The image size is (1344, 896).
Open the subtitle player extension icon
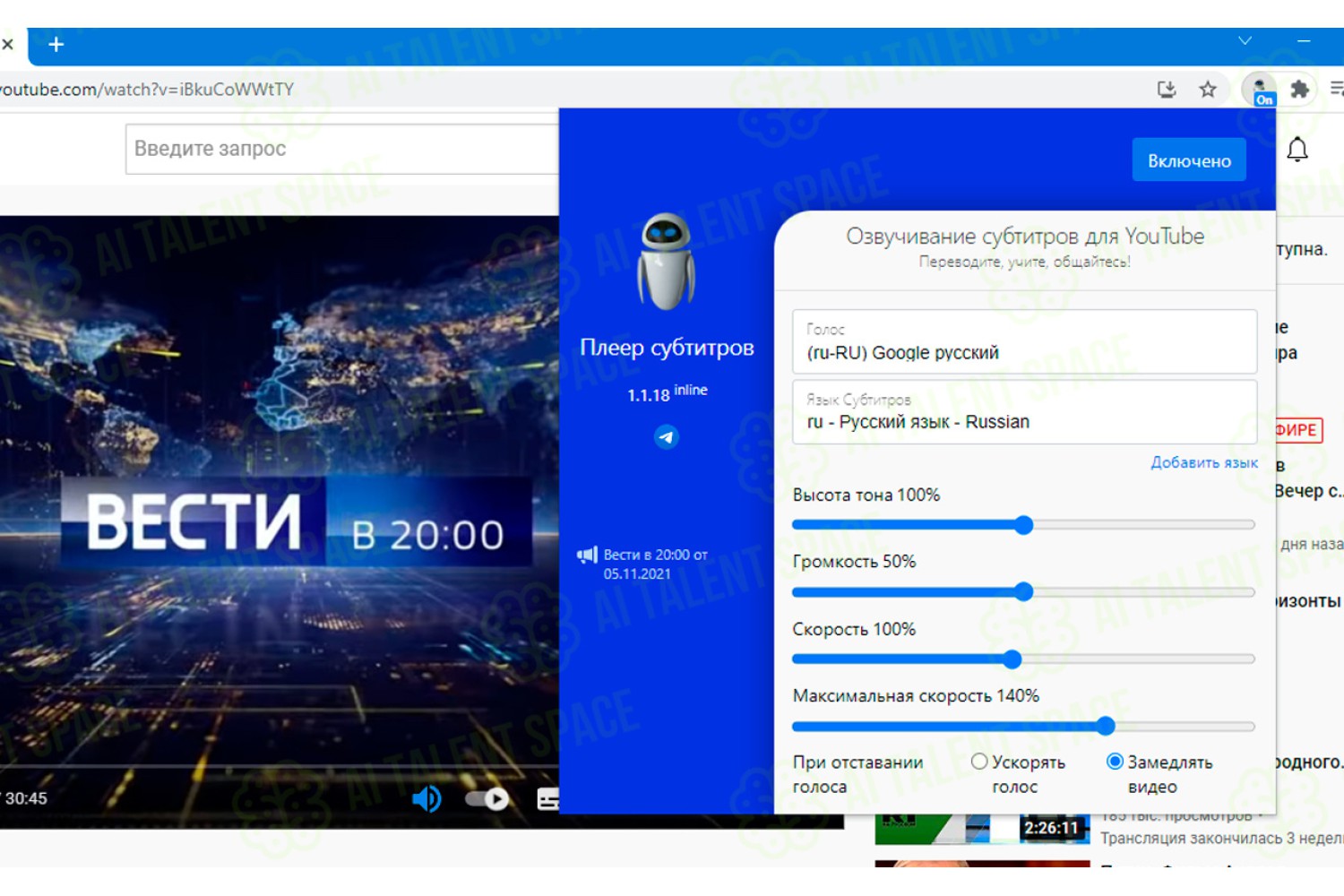(1259, 90)
